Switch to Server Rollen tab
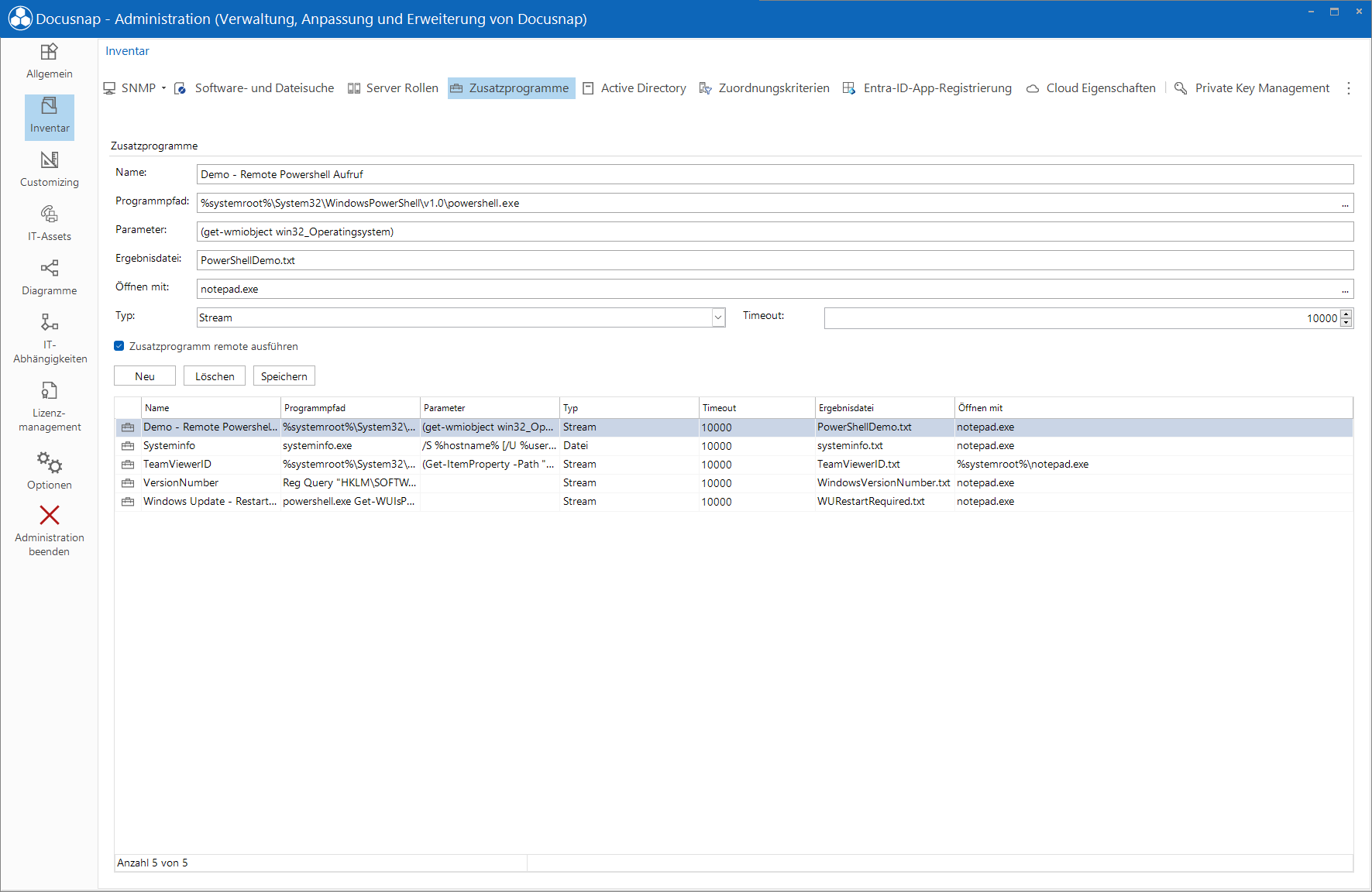Image resolution: width=1372 pixels, height=892 pixels. point(393,88)
